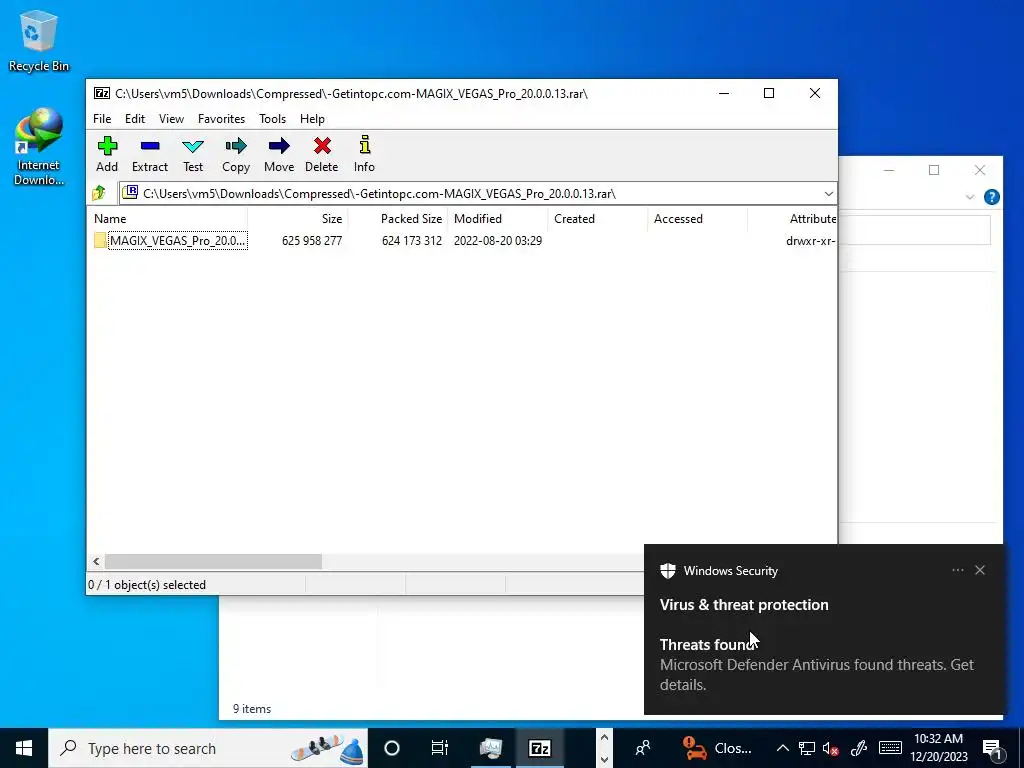
Task: Show archive Info icon
Action: 364,154
